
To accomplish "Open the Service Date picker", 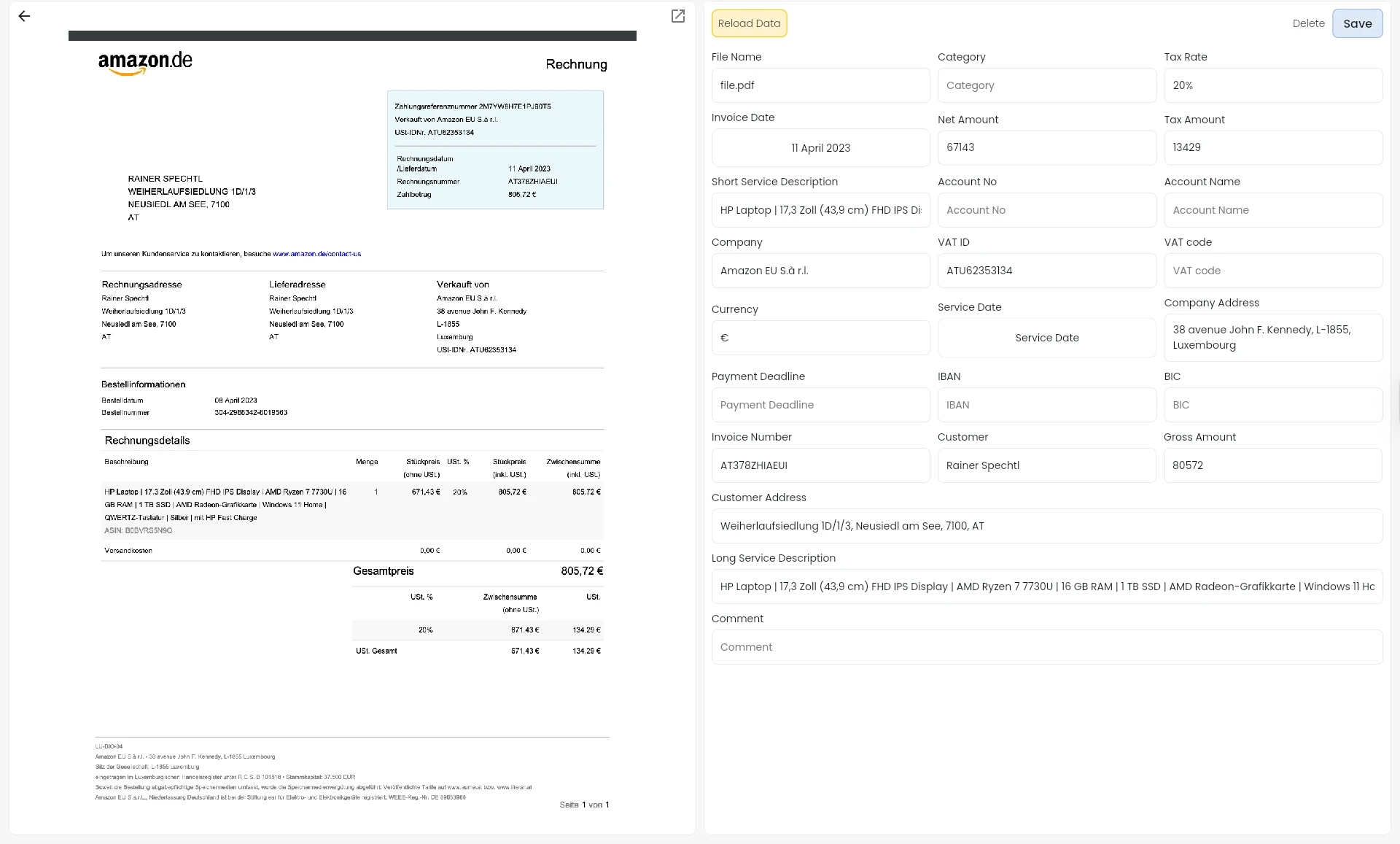I will (1046, 338).
